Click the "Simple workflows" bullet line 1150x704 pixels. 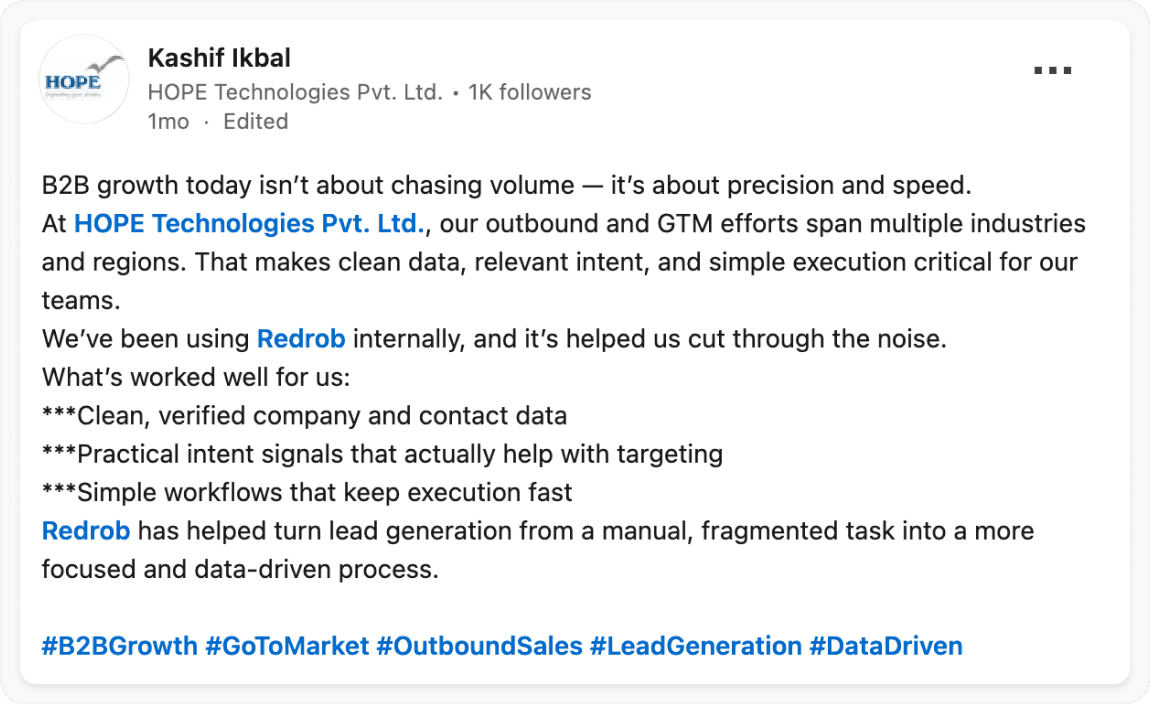(x=307, y=493)
